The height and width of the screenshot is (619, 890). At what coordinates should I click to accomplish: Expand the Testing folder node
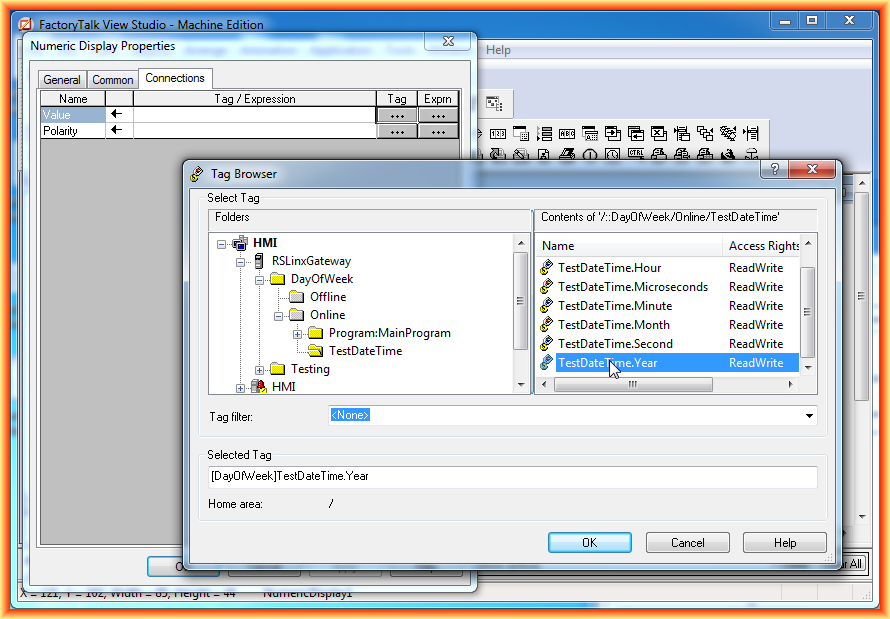coord(260,369)
